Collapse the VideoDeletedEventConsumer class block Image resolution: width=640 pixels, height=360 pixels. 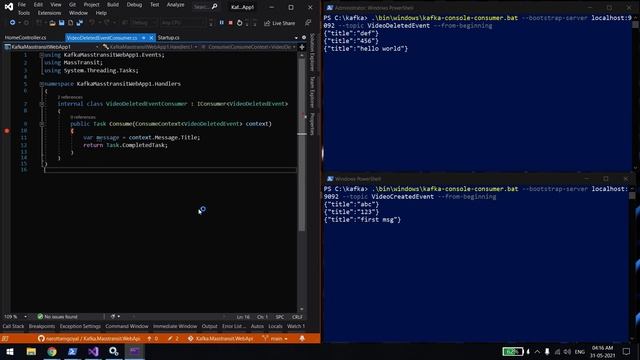(42, 104)
